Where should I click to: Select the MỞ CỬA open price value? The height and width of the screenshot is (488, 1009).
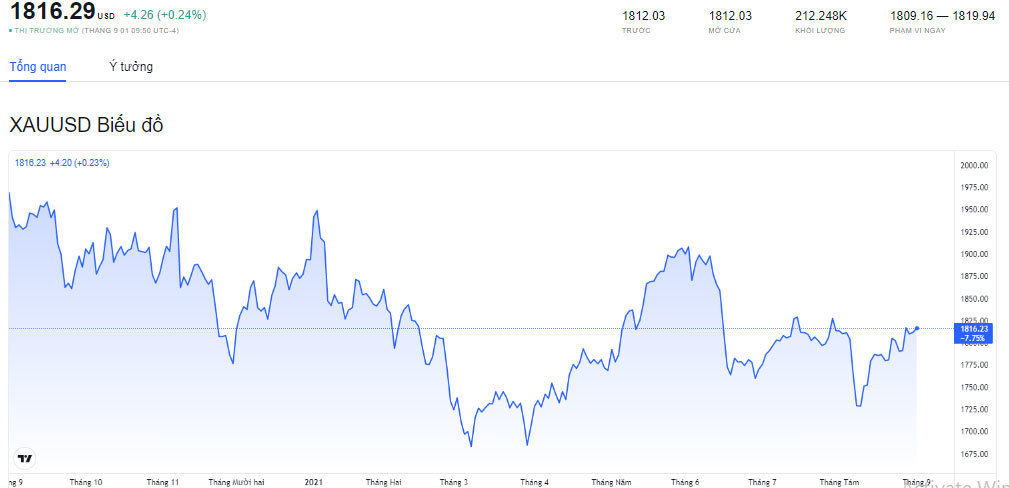730,16
